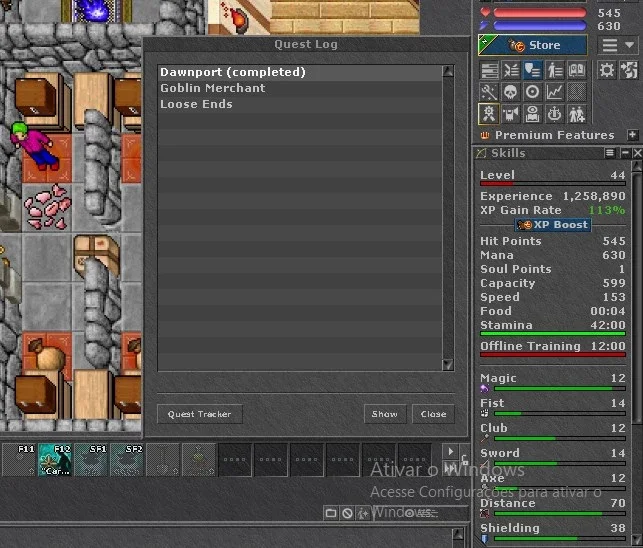Image resolution: width=643 pixels, height=548 pixels.
Task: Click the Capacity 599 row
Action: coord(553,283)
